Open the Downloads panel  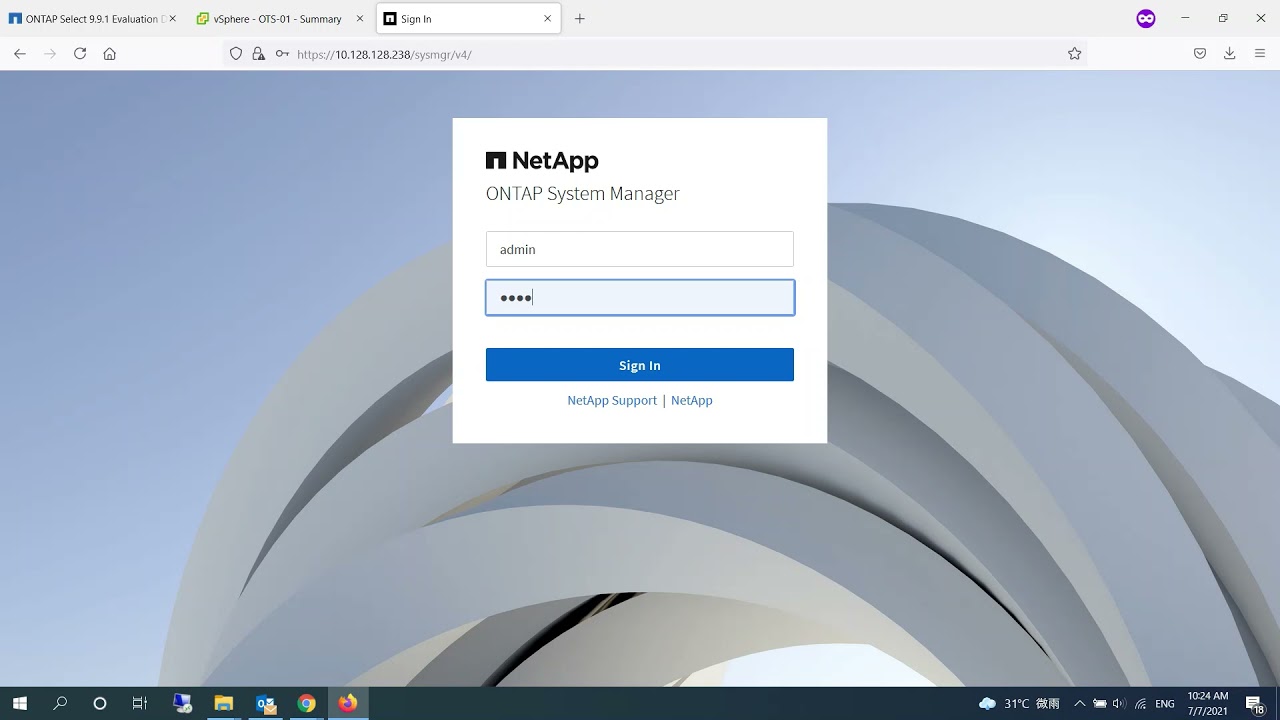(1230, 54)
